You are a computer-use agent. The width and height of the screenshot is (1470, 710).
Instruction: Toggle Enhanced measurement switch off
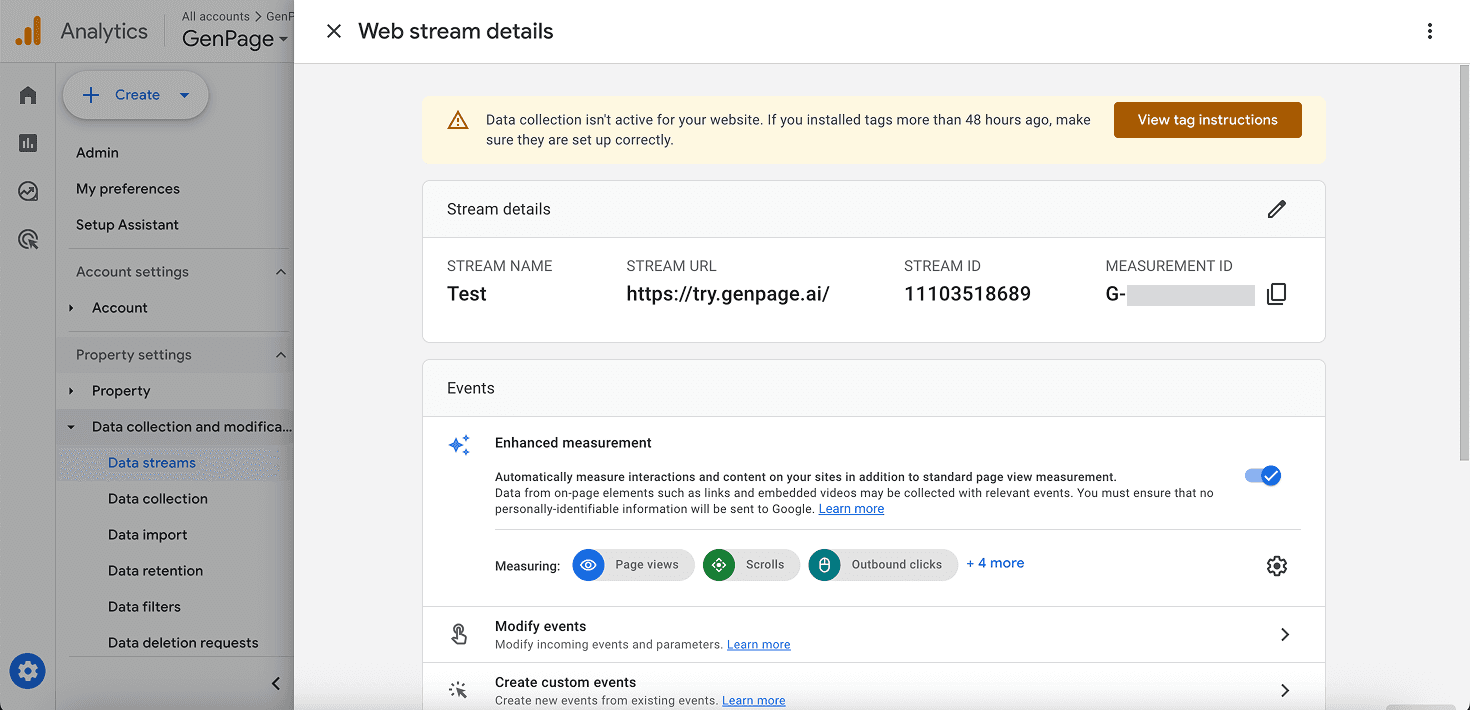coord(1263,476)
